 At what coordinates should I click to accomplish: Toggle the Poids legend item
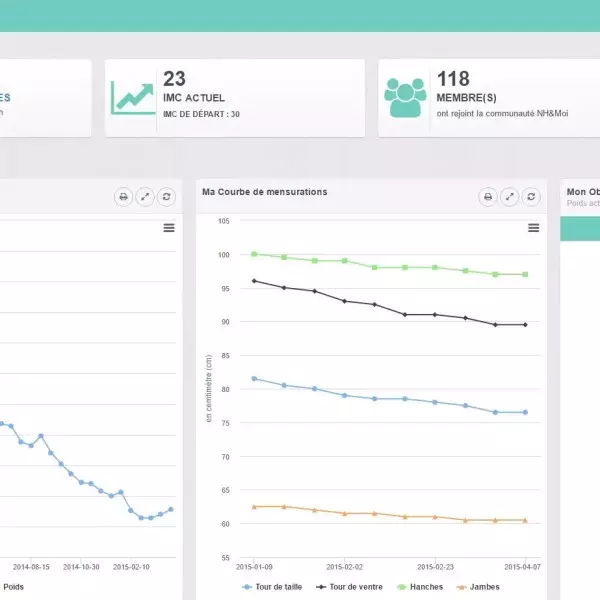click(x=13, y=587)
